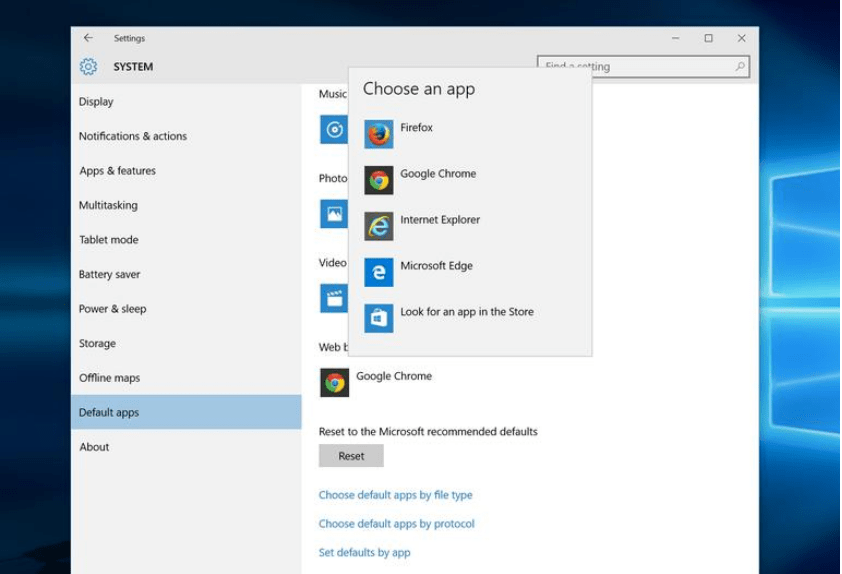The width and height of the screenshot is (842, 574).
Task: Select the Microsoft Edge icon
Action: click(379, 272)
